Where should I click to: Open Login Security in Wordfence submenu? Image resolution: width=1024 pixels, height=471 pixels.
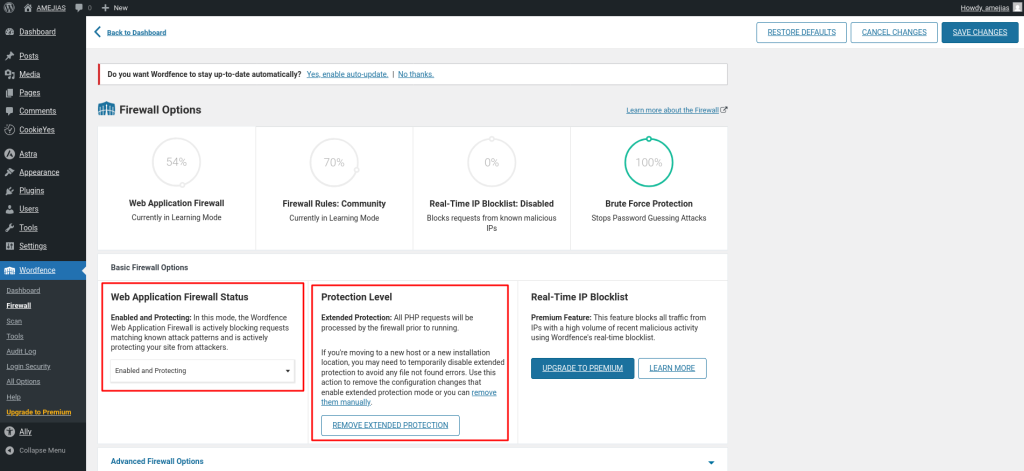tap(28, 366)
